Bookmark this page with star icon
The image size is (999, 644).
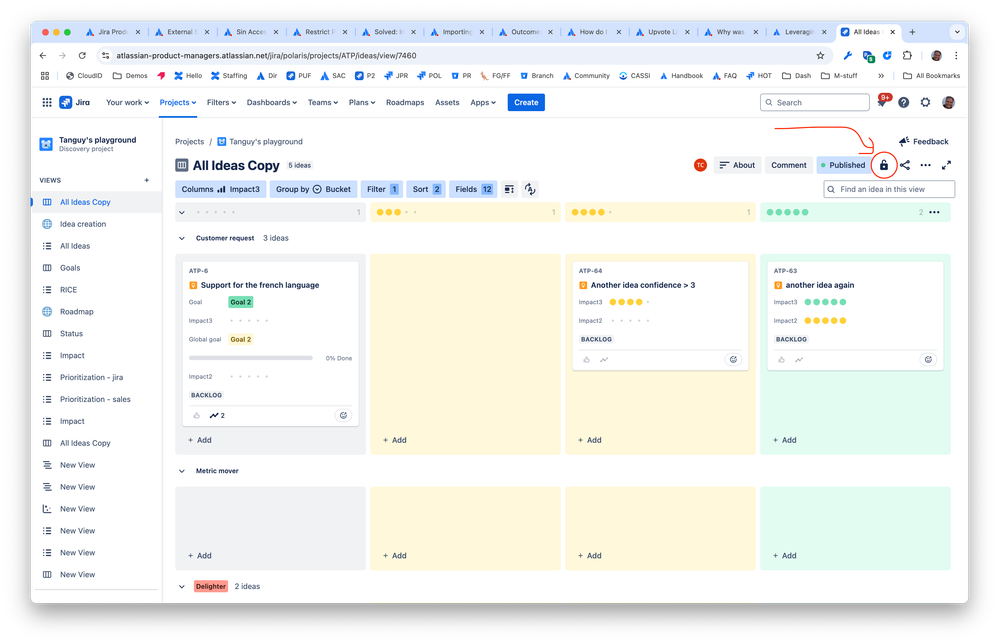[x=820, y=55]
